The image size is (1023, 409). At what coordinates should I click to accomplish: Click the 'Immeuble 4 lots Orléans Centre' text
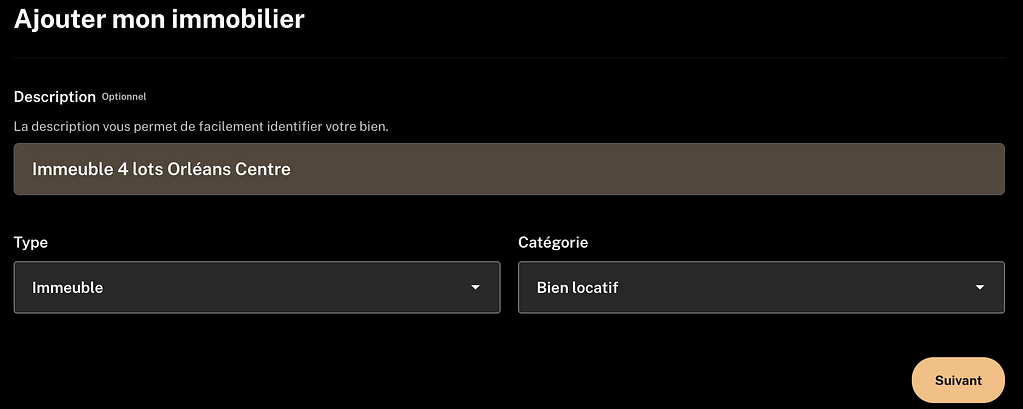(x=161, y=169)
